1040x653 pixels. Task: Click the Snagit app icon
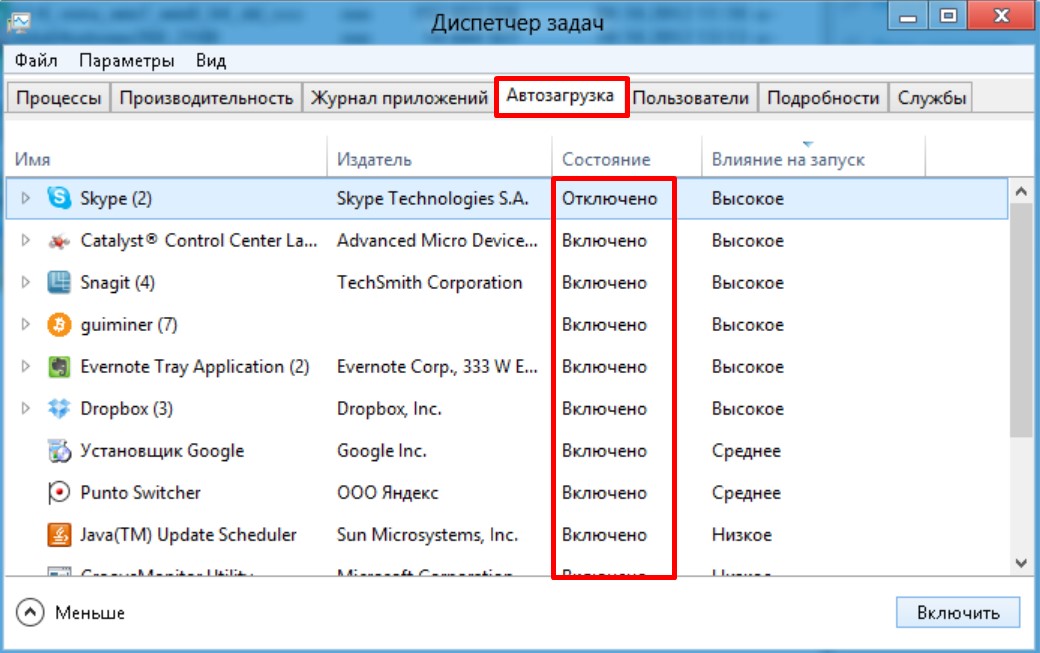pos(59,282)
